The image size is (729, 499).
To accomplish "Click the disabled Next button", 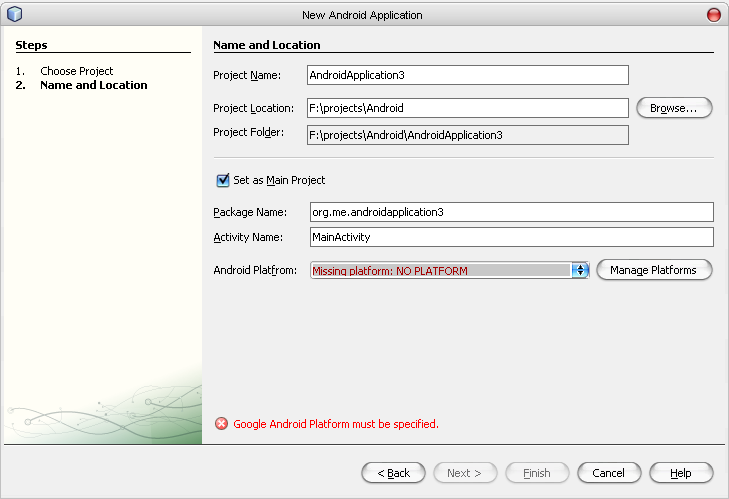I will pos(465,473).
